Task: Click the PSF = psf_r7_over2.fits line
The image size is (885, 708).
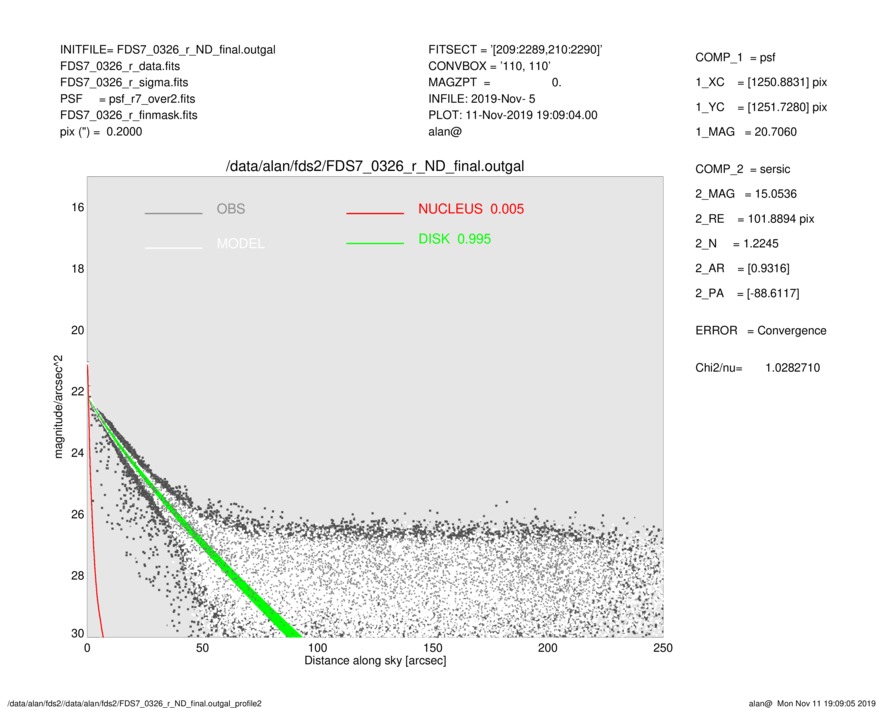Action: tap(128, 99)
